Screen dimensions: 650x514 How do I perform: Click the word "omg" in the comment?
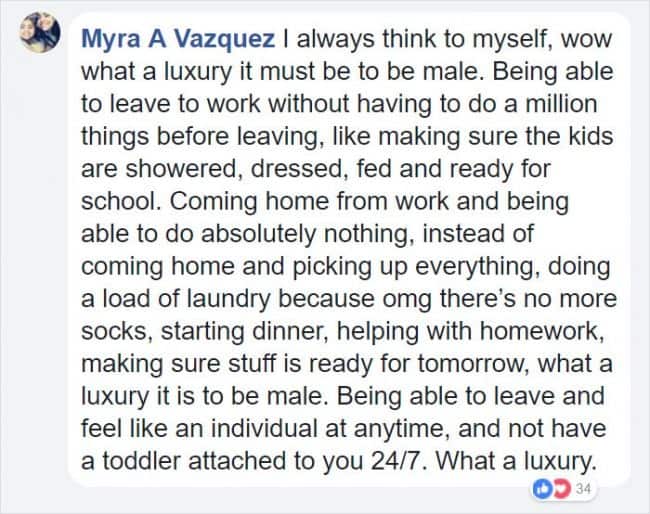click(407, 300)
